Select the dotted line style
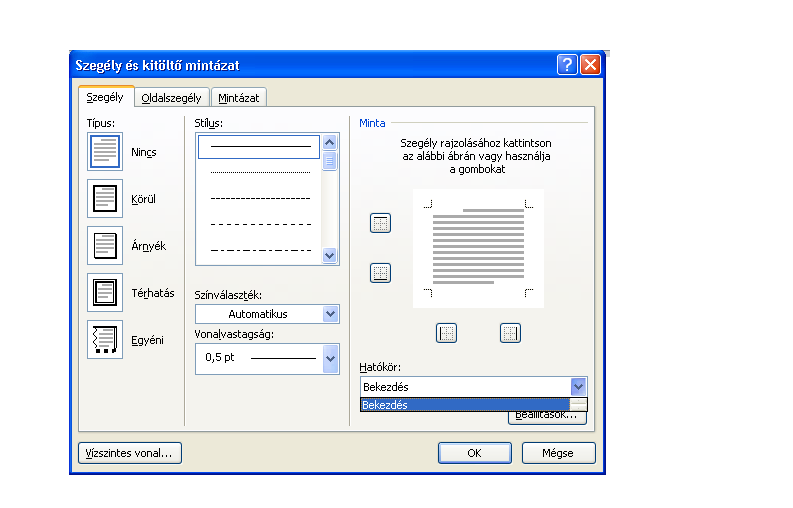Image resolution: width=793 pixels, height=508 pixels. (259, 173)
